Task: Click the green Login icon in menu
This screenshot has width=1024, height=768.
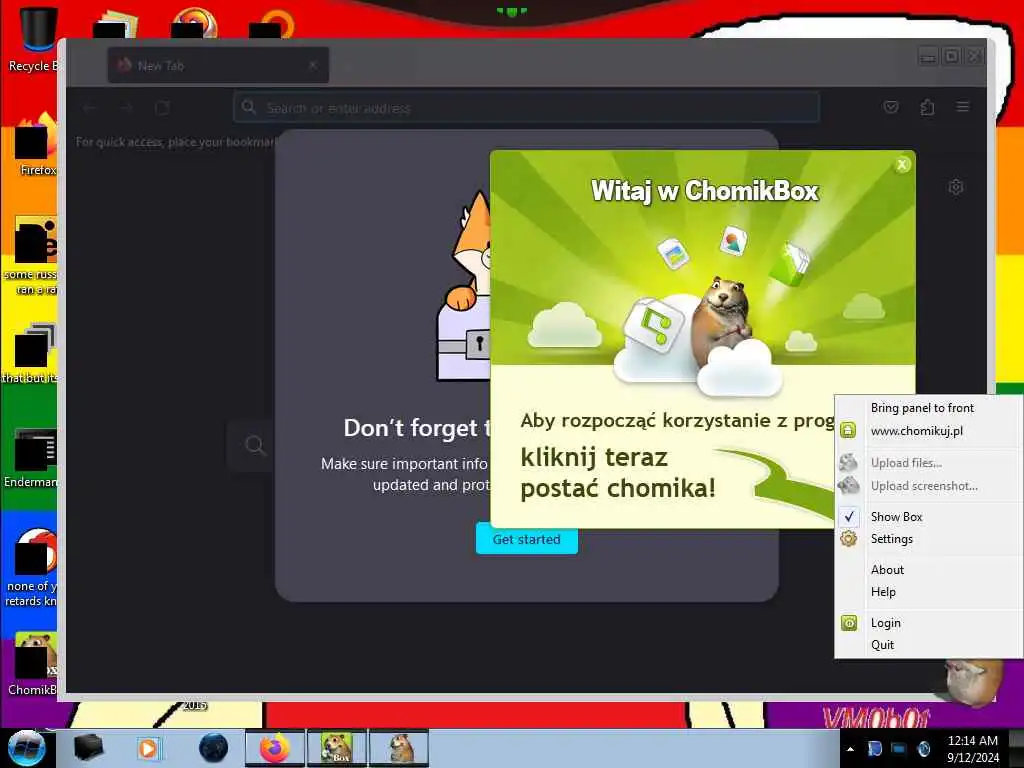Action: [x=848, y=623]
